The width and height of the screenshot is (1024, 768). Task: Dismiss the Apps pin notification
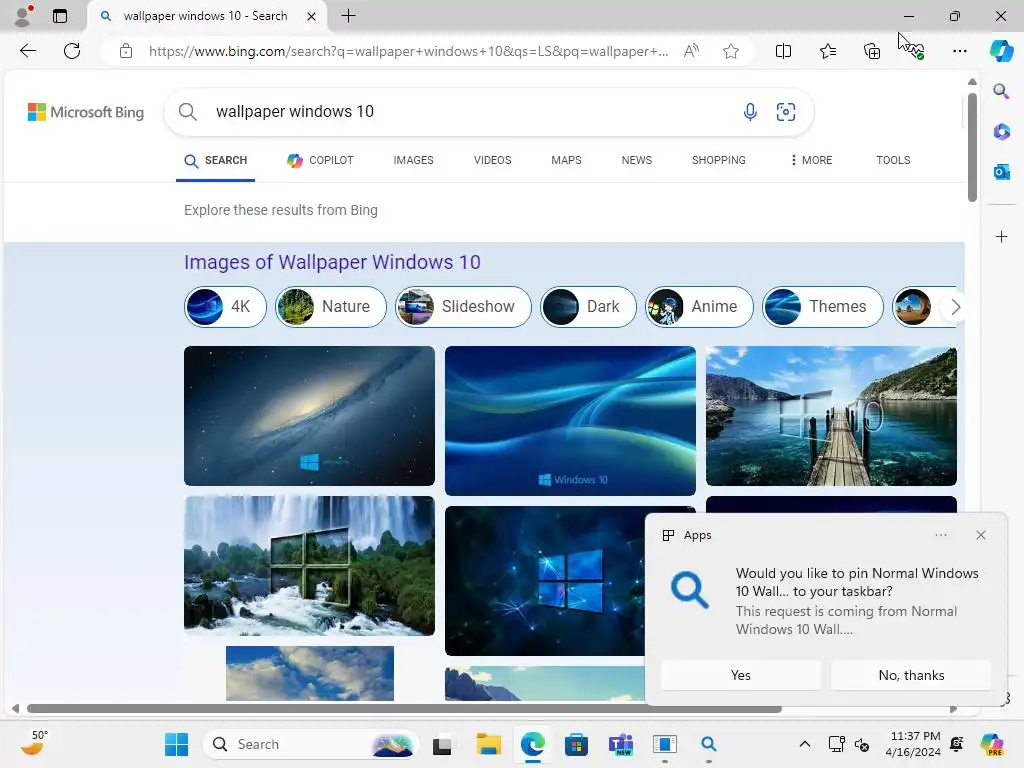tap(980, 535)
